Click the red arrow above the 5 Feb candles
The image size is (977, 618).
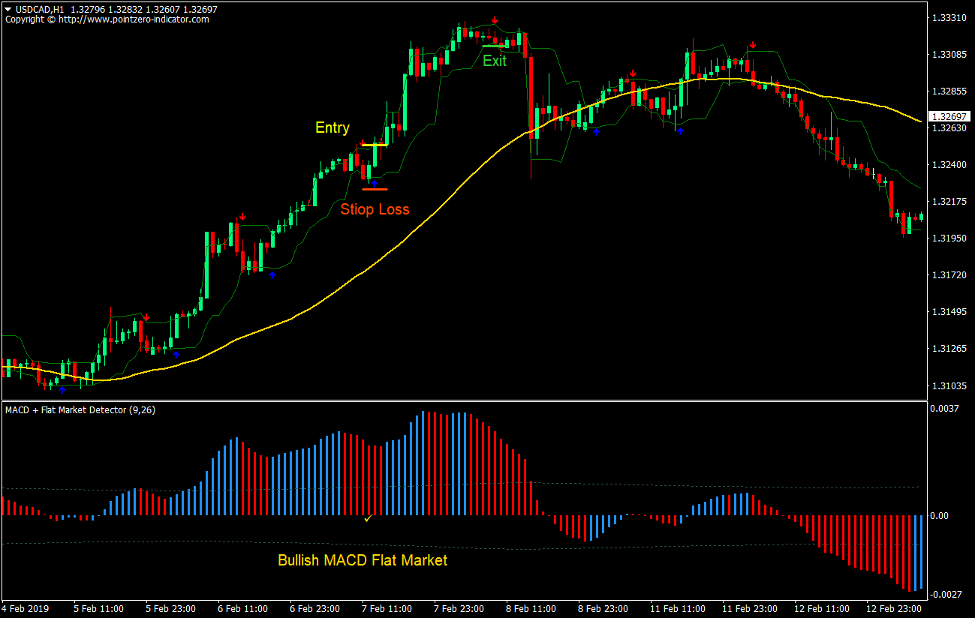coord(147,316)
